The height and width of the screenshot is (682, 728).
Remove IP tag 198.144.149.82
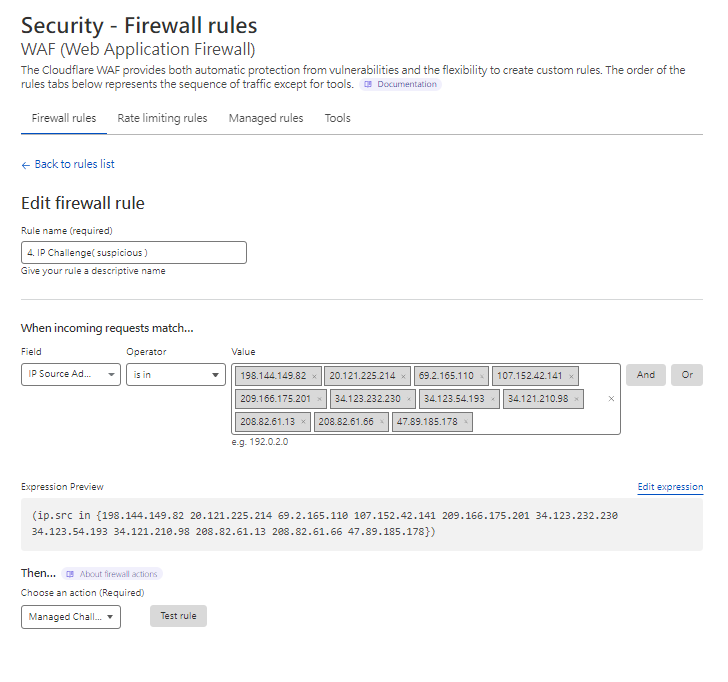coord(314,376)
